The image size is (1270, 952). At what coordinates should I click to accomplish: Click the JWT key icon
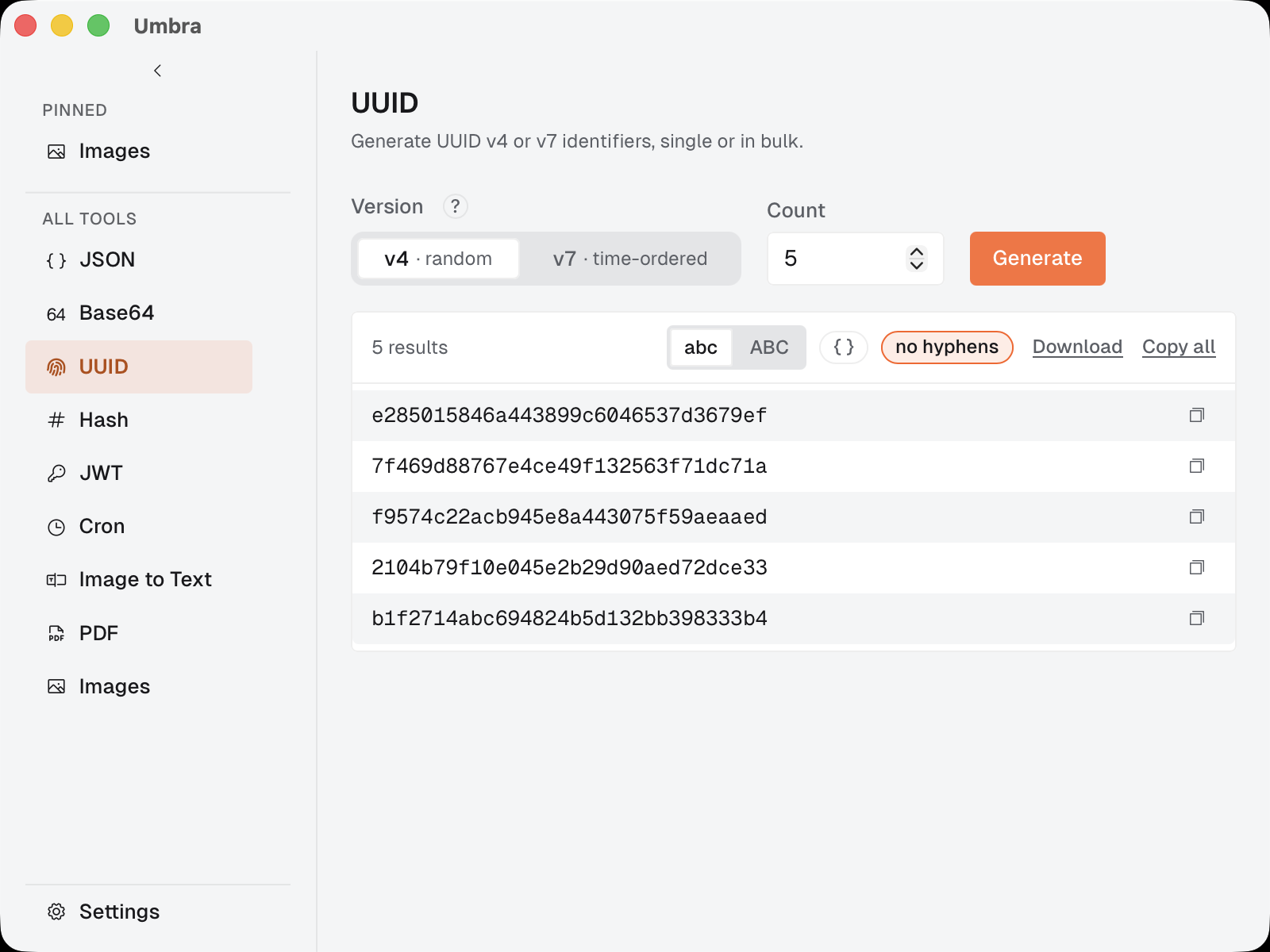(56, 474)
